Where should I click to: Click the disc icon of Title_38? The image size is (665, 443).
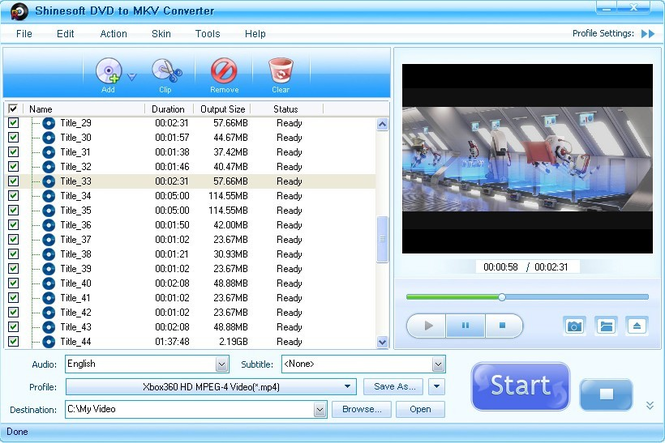click(49, 254)
